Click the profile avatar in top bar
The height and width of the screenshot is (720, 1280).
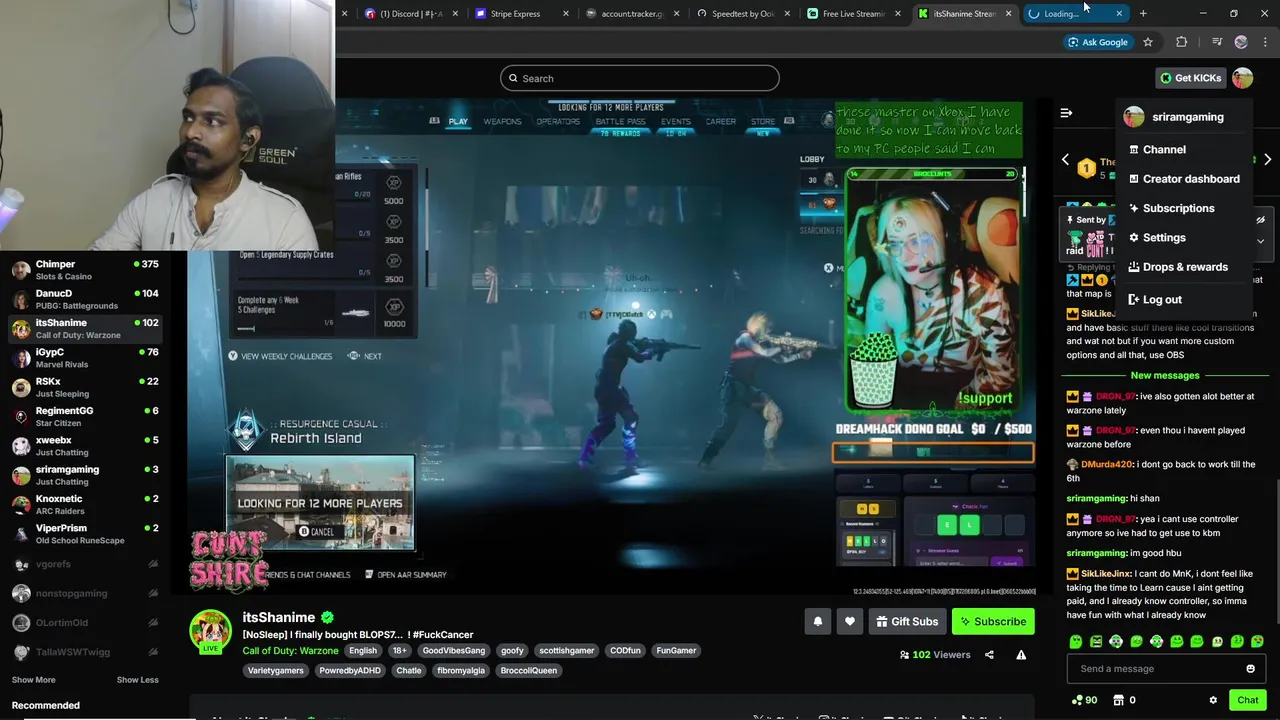tap(1243, 78)
